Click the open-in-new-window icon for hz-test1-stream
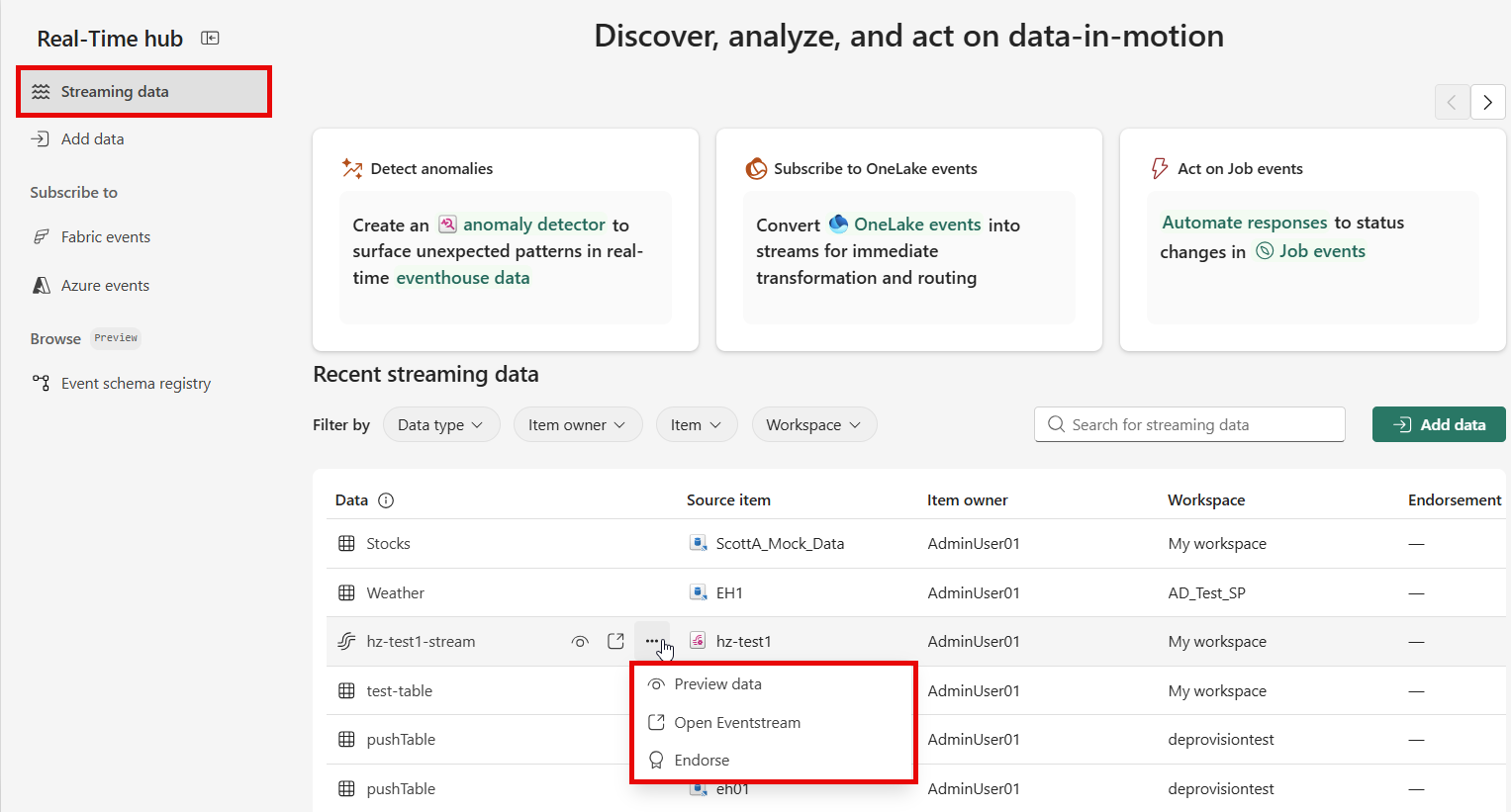The height and width of the screenshot is (812, 1511). tap(615, 641)
